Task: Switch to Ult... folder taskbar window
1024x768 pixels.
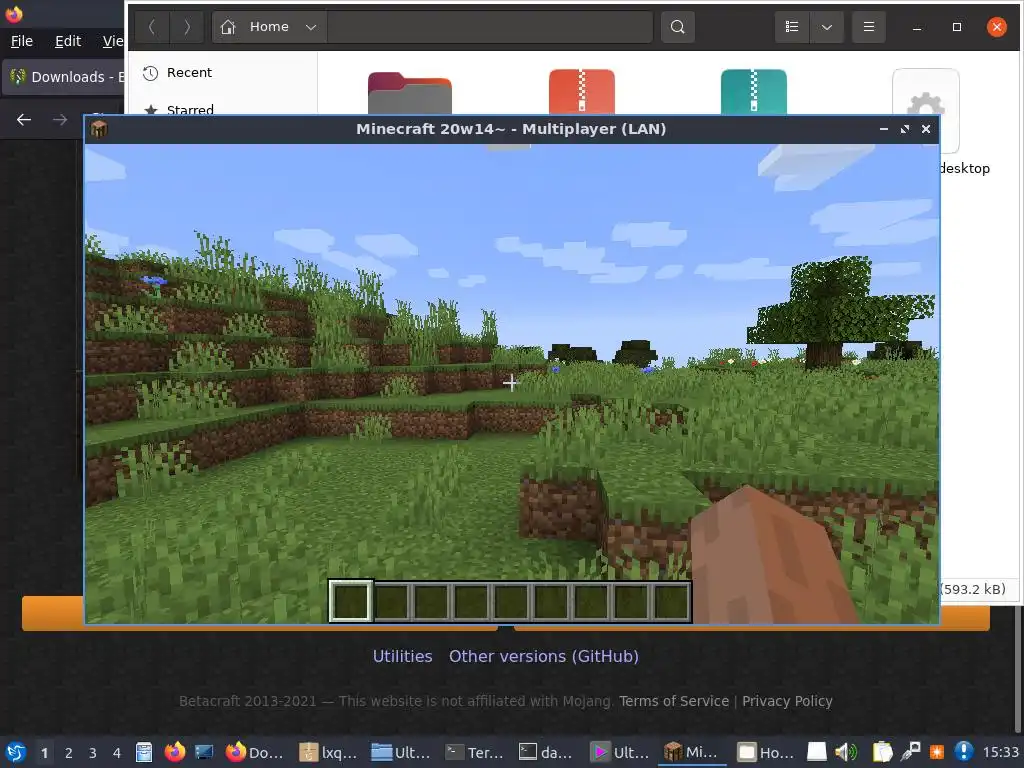Action: [x=401, y=752]
